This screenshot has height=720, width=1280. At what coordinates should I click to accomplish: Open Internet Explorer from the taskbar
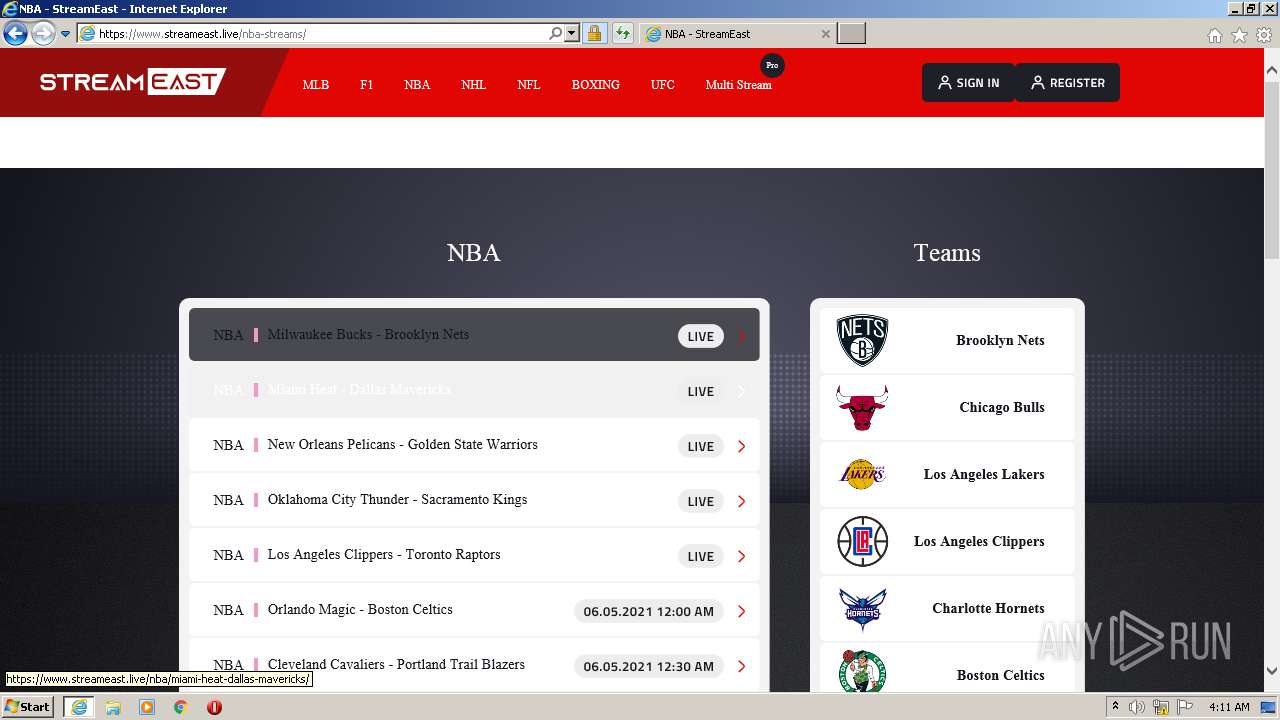coord(78,707)
